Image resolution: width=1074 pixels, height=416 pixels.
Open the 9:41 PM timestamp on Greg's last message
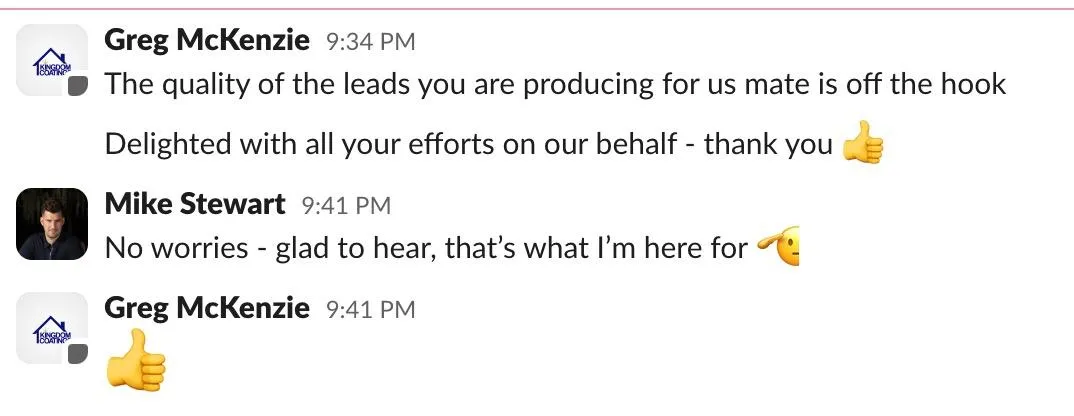[371, 310]
